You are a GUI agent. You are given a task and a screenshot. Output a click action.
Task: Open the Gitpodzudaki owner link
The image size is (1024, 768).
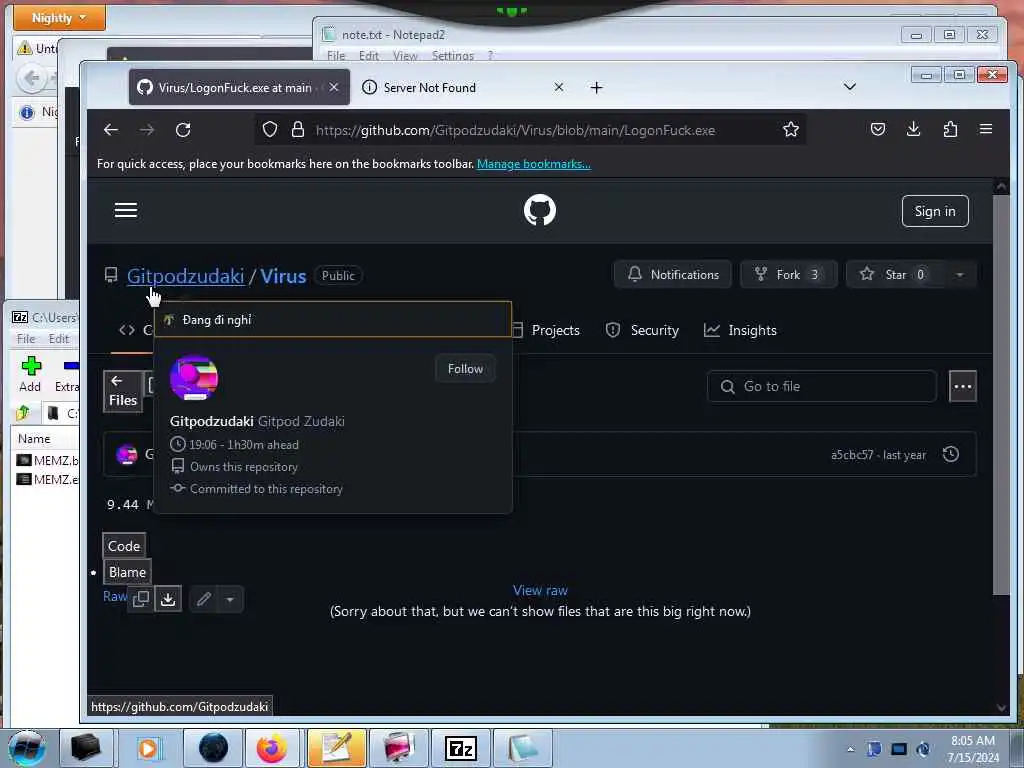pyautogui.click(x=185, y=276)
